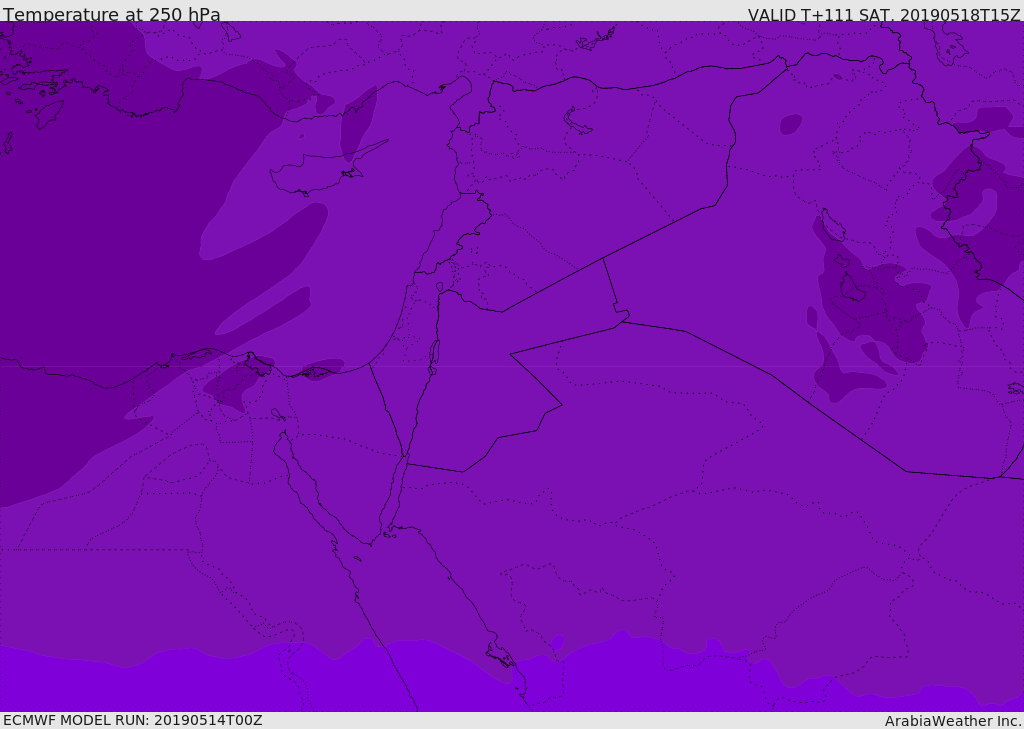Click the 'Temperature at 250 hPa' title

coord(112,14)
